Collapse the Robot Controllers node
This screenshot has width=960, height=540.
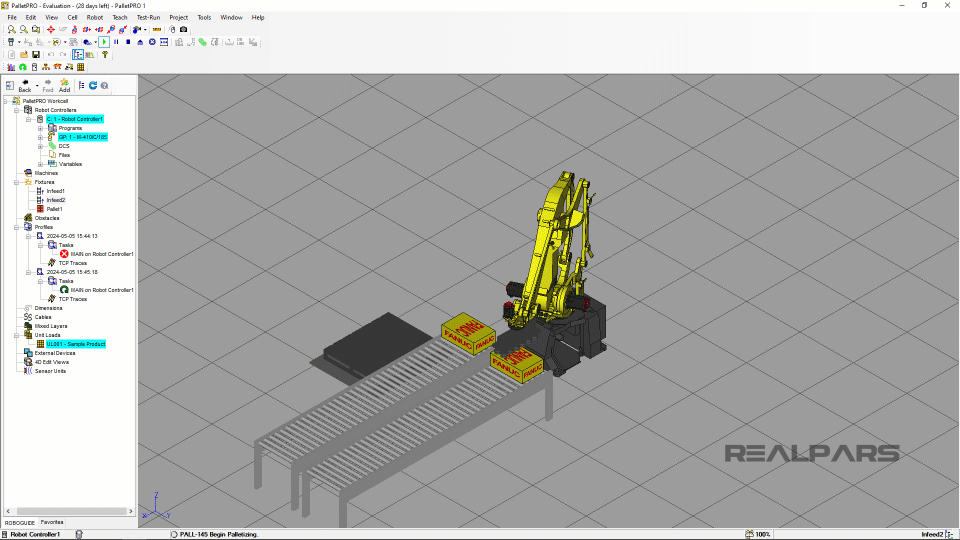pyautogui.click(x=17, y=110)
